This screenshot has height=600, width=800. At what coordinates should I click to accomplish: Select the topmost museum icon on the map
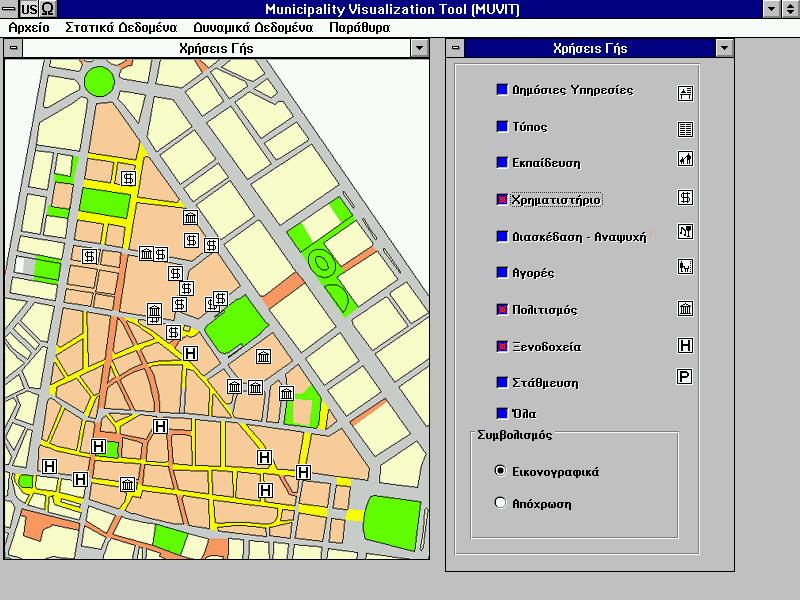click(x=190, y=218)
